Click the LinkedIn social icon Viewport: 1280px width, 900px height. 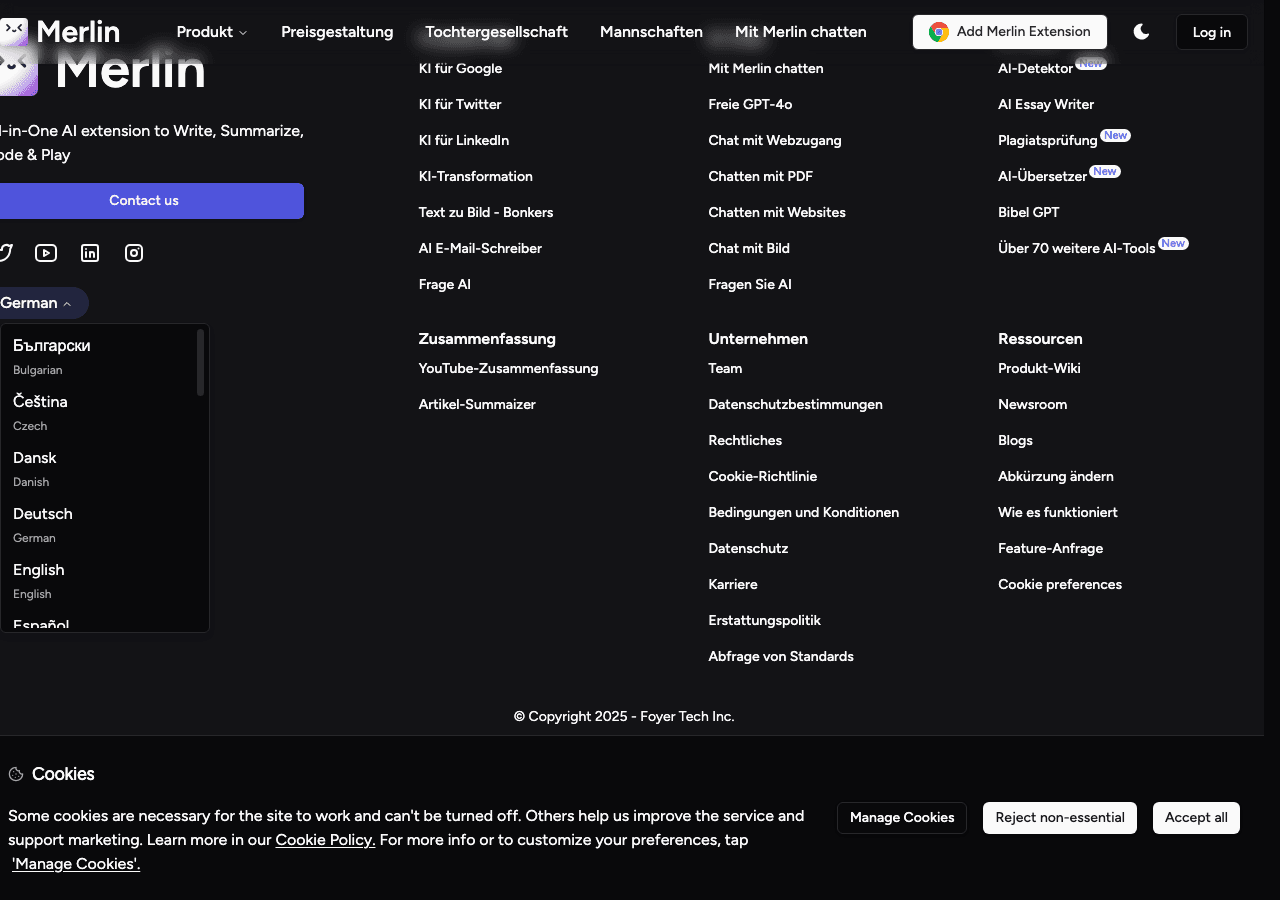[89, 253]
